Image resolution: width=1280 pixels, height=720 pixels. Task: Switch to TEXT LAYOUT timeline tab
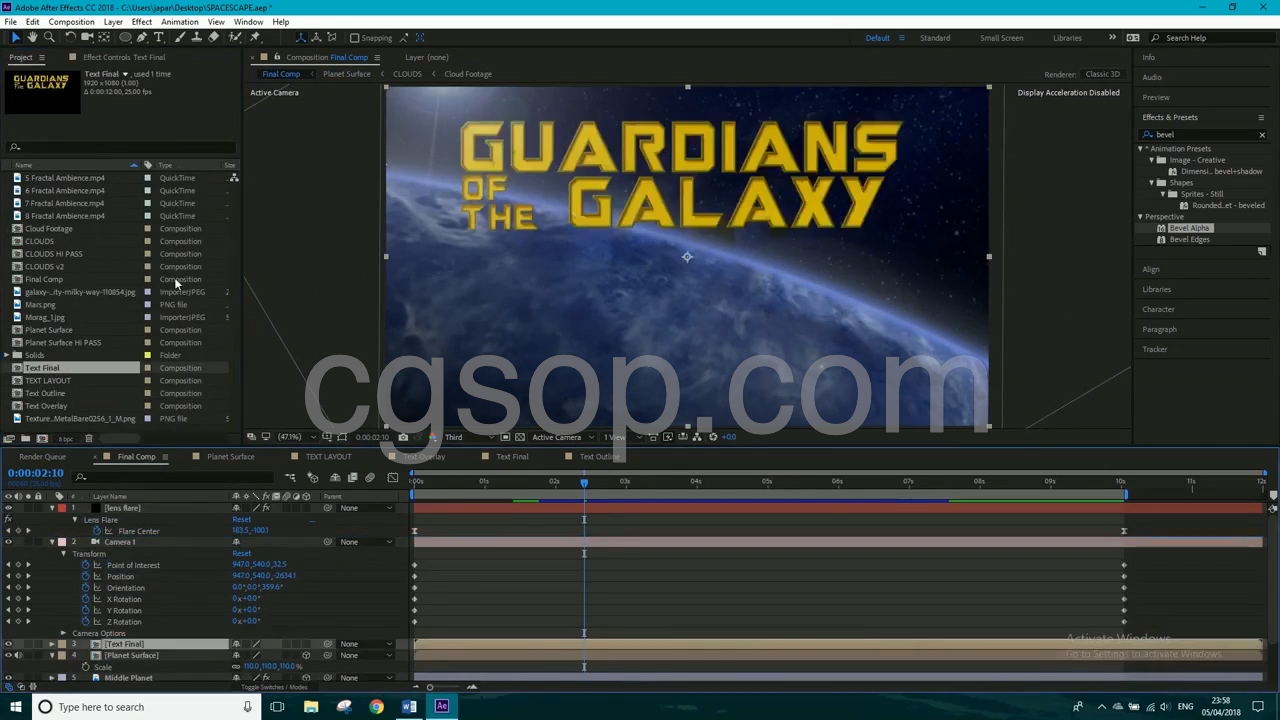click(x=328, y=457)
